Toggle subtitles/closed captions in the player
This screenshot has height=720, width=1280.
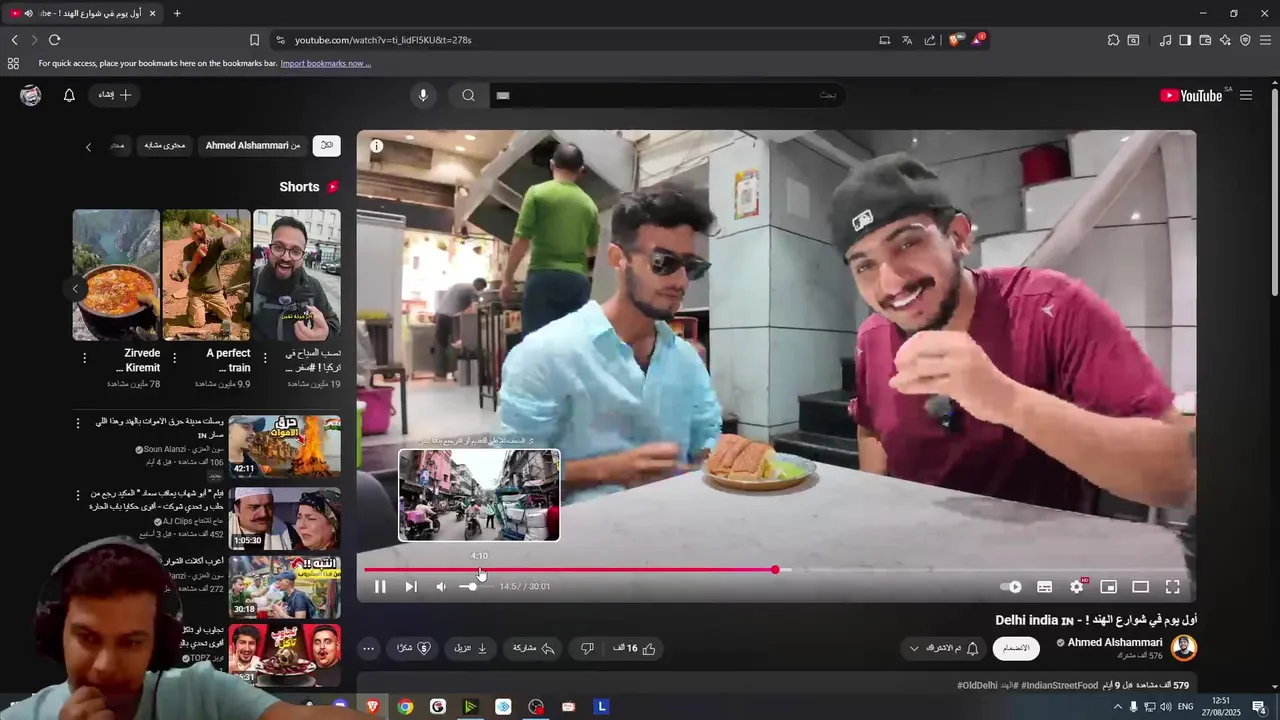(1044, 587)
